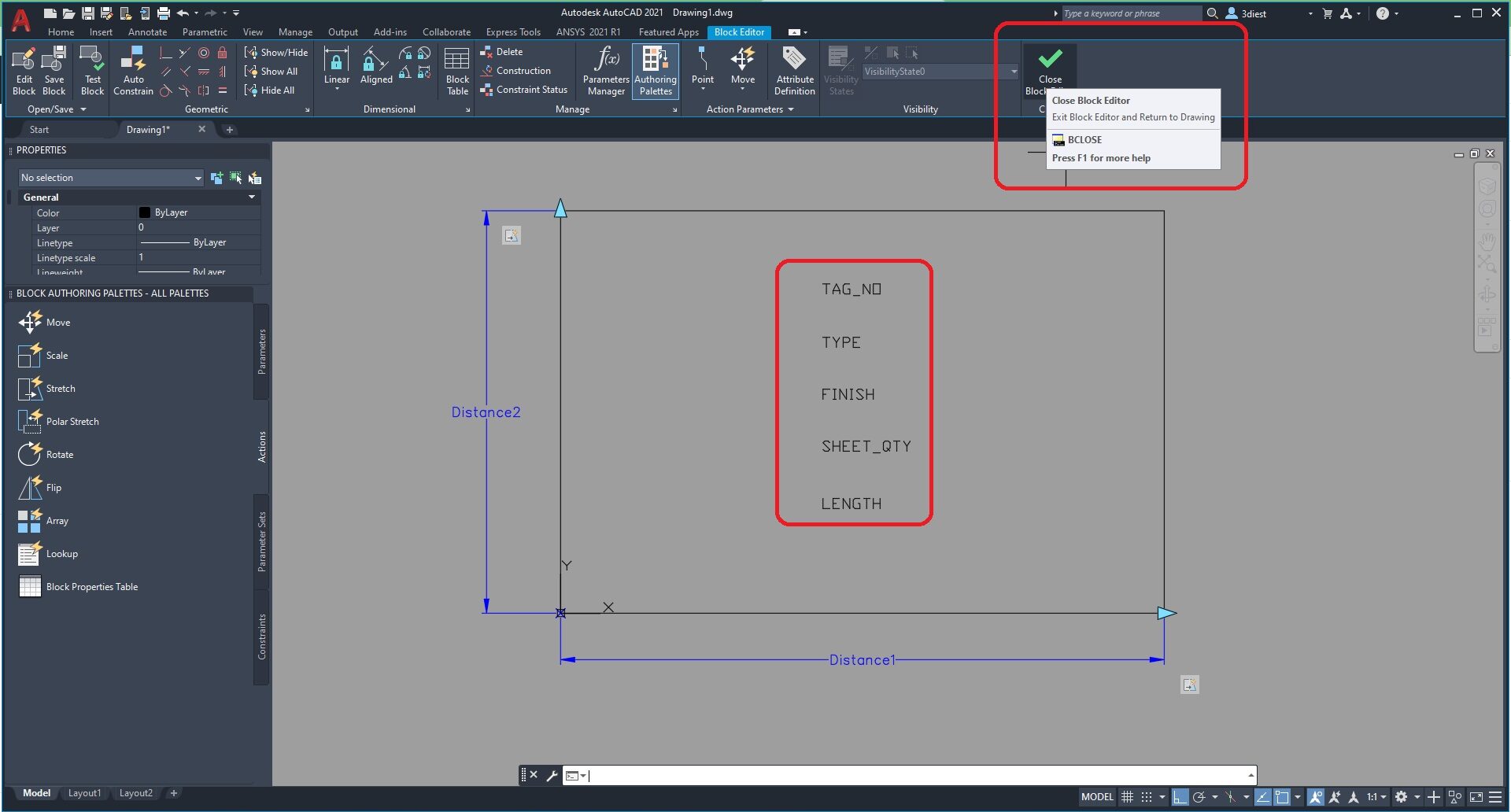Click Close Block Editor button
This screenshot has height=812, width=1511.
(x=1050, y=71)
